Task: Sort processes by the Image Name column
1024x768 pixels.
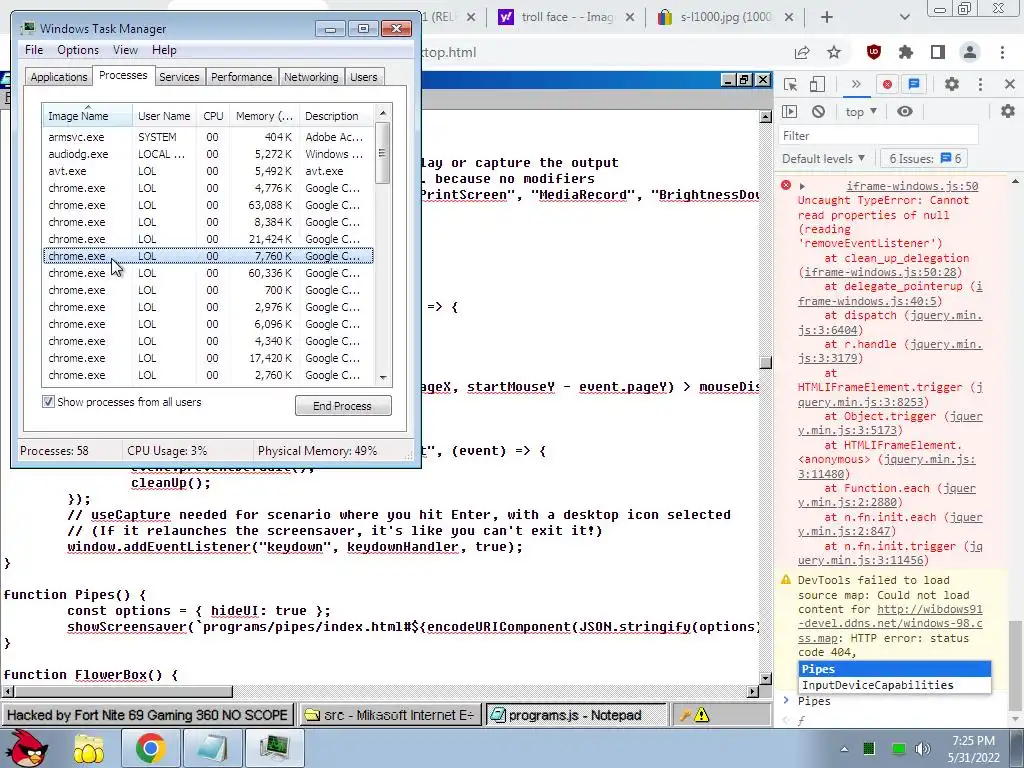Action: coord(87,116)
